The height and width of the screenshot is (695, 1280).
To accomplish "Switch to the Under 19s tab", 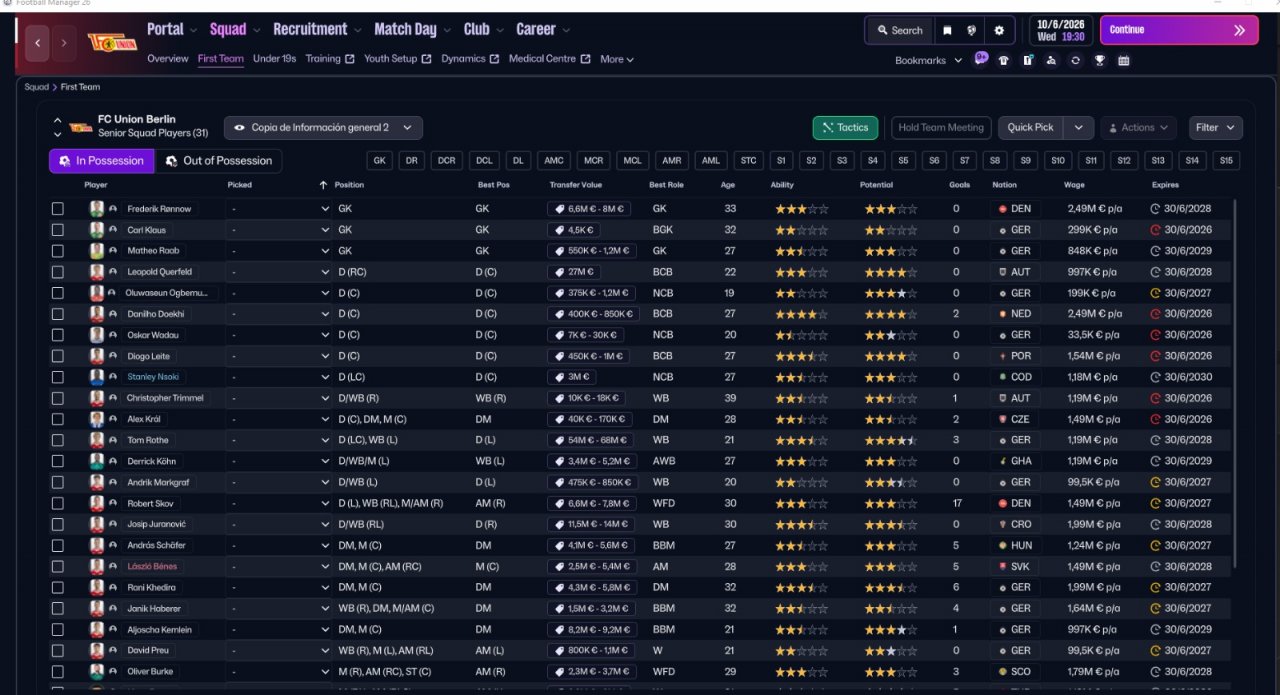I will point(274,59).
